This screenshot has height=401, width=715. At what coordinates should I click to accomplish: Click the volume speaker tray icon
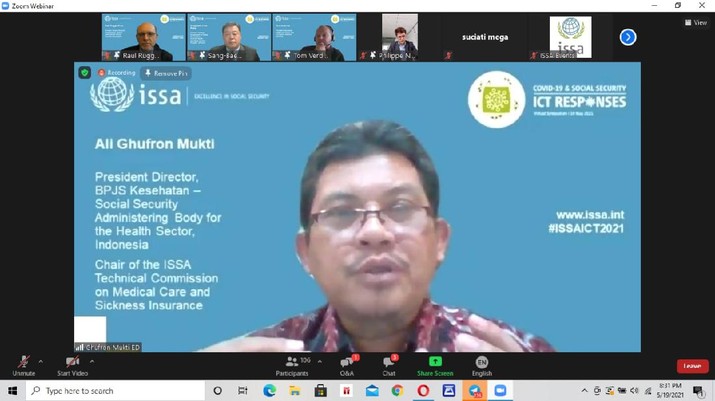coord(634,391)
